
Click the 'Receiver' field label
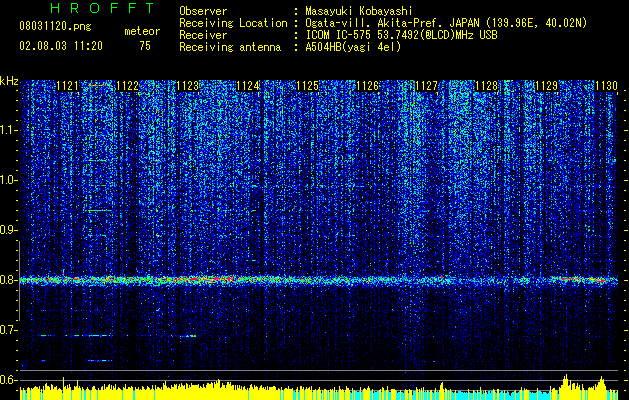point(203,35)
